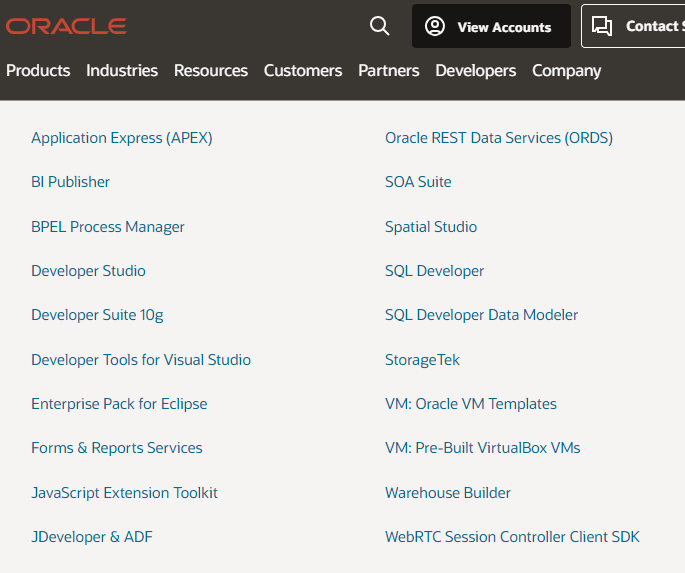Image resolution: width=685 pixels, height=573 pixels.
Task: Visit the Oracle REST Data Services (ORDS) link
Action: 499,138
